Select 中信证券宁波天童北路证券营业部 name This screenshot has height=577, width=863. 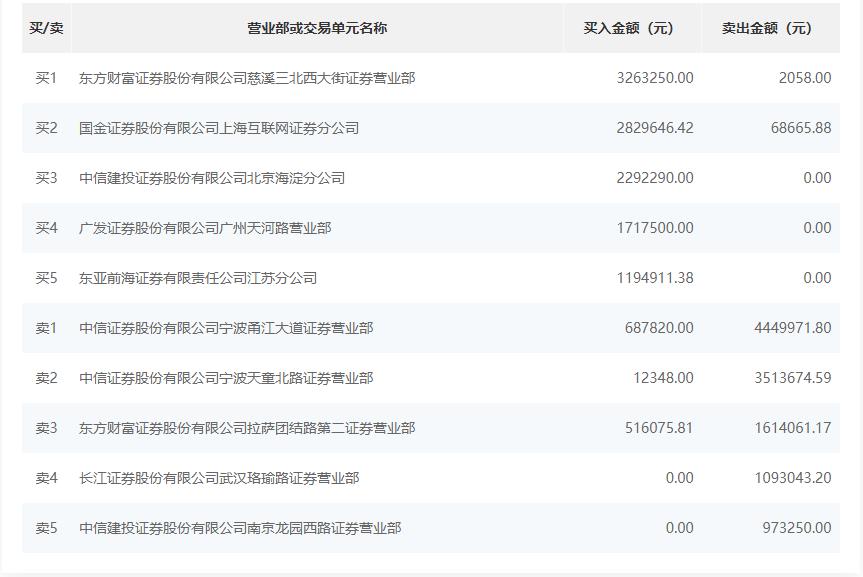tap(226, 378)
